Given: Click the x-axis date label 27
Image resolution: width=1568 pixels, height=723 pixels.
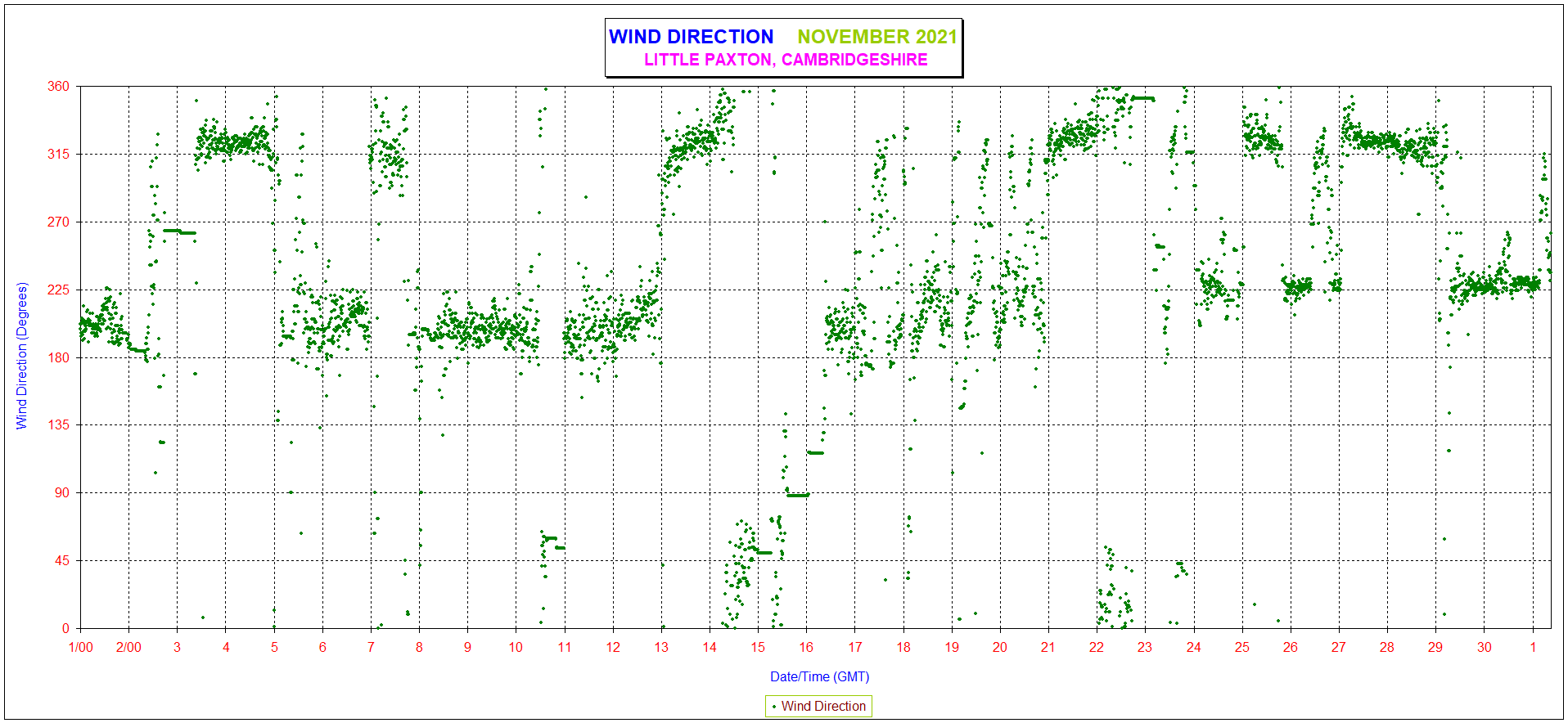Looking at the screenshot, I should [x=1339, y=647].
